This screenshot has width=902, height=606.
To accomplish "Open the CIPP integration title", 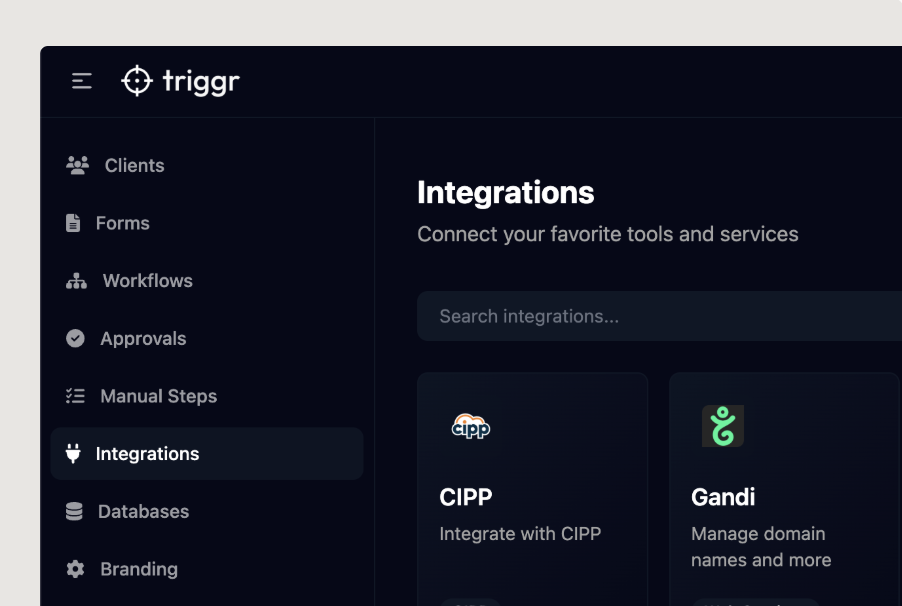I will pyautogui.click(x=466, y=497).
